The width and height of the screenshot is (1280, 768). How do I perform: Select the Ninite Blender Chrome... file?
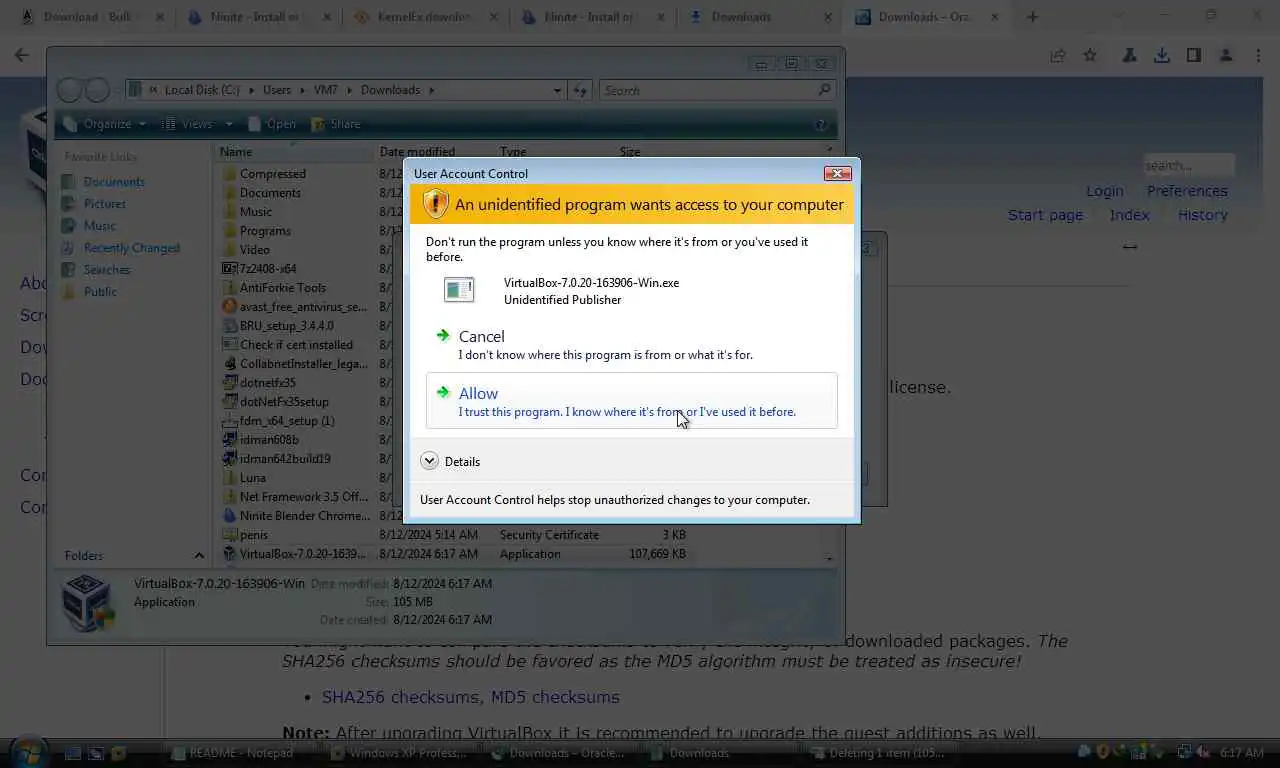pyautogui.click(x=295, y=516)
